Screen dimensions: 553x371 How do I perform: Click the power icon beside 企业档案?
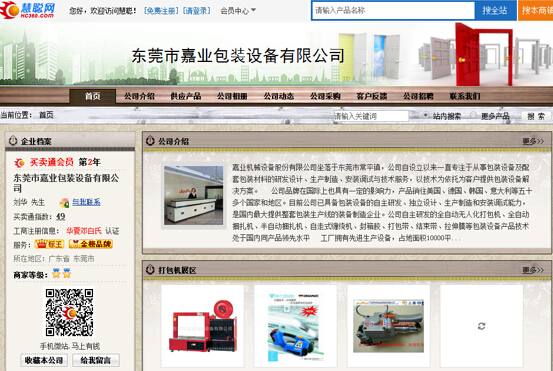(x=13, y=141)
